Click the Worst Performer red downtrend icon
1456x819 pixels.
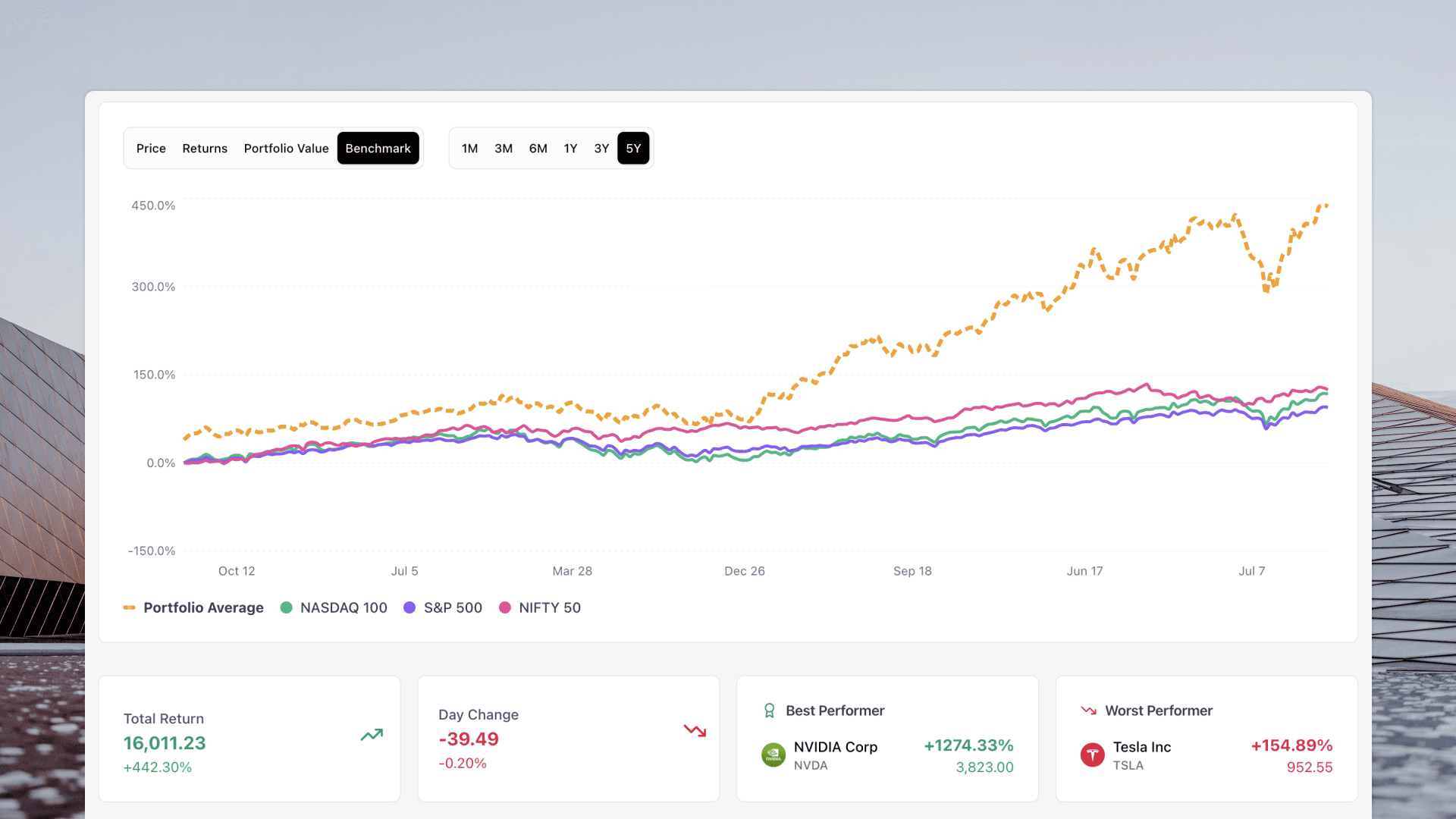(x=1087, y=711)
